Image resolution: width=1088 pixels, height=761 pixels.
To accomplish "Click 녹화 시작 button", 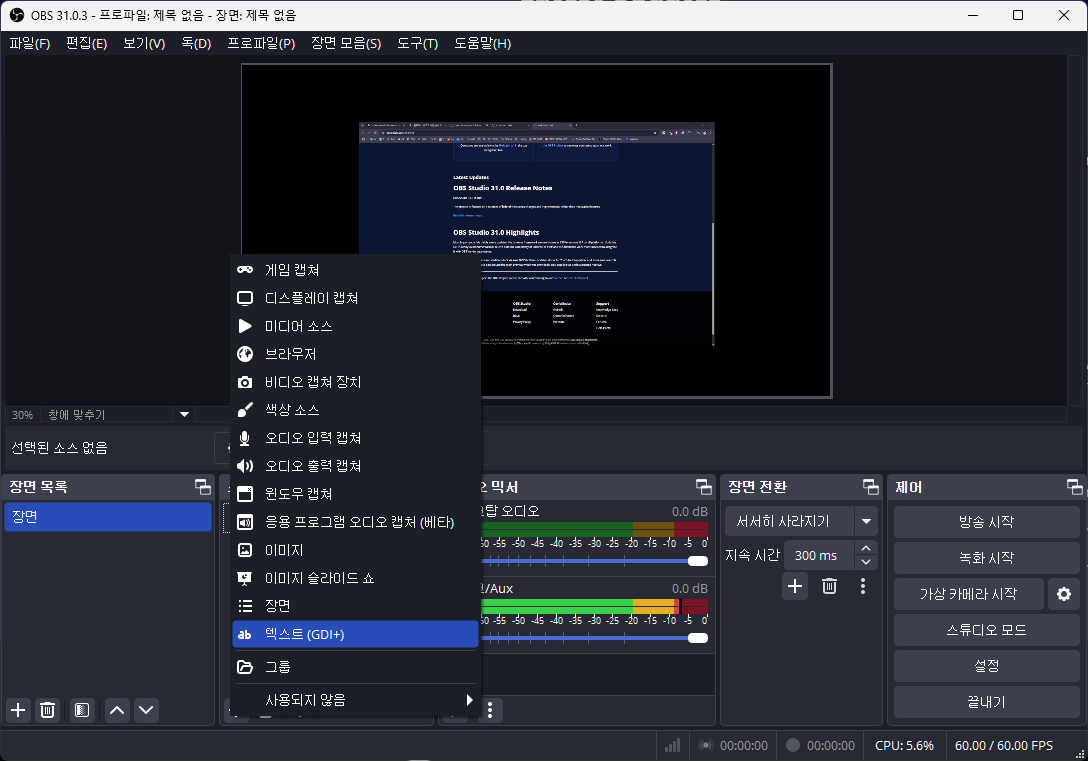I will [x=986, y=558].
